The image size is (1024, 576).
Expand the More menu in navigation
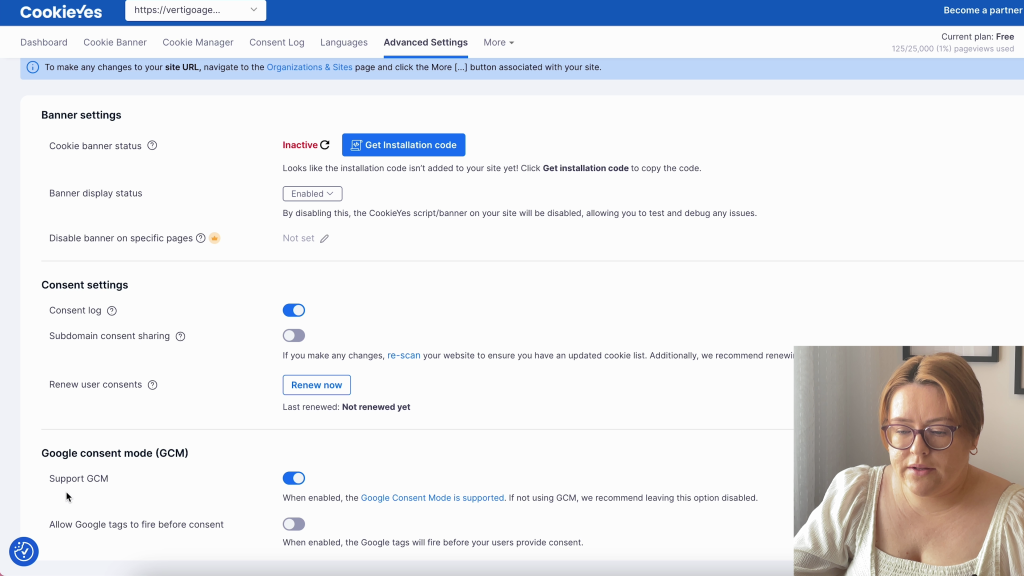[498, 43]
